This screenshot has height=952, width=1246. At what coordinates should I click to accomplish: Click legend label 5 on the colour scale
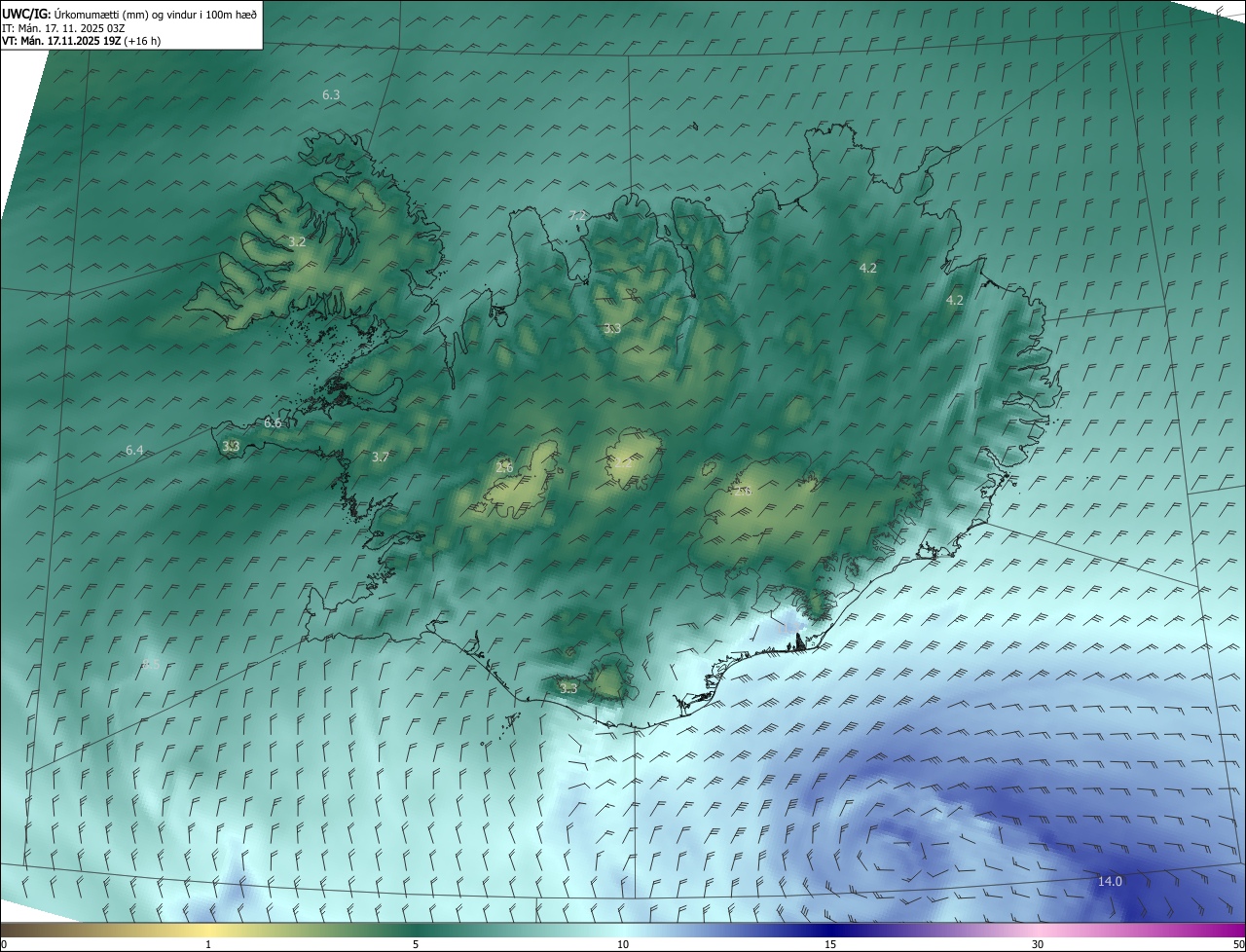pyautogui.click(x=416, y=945)
